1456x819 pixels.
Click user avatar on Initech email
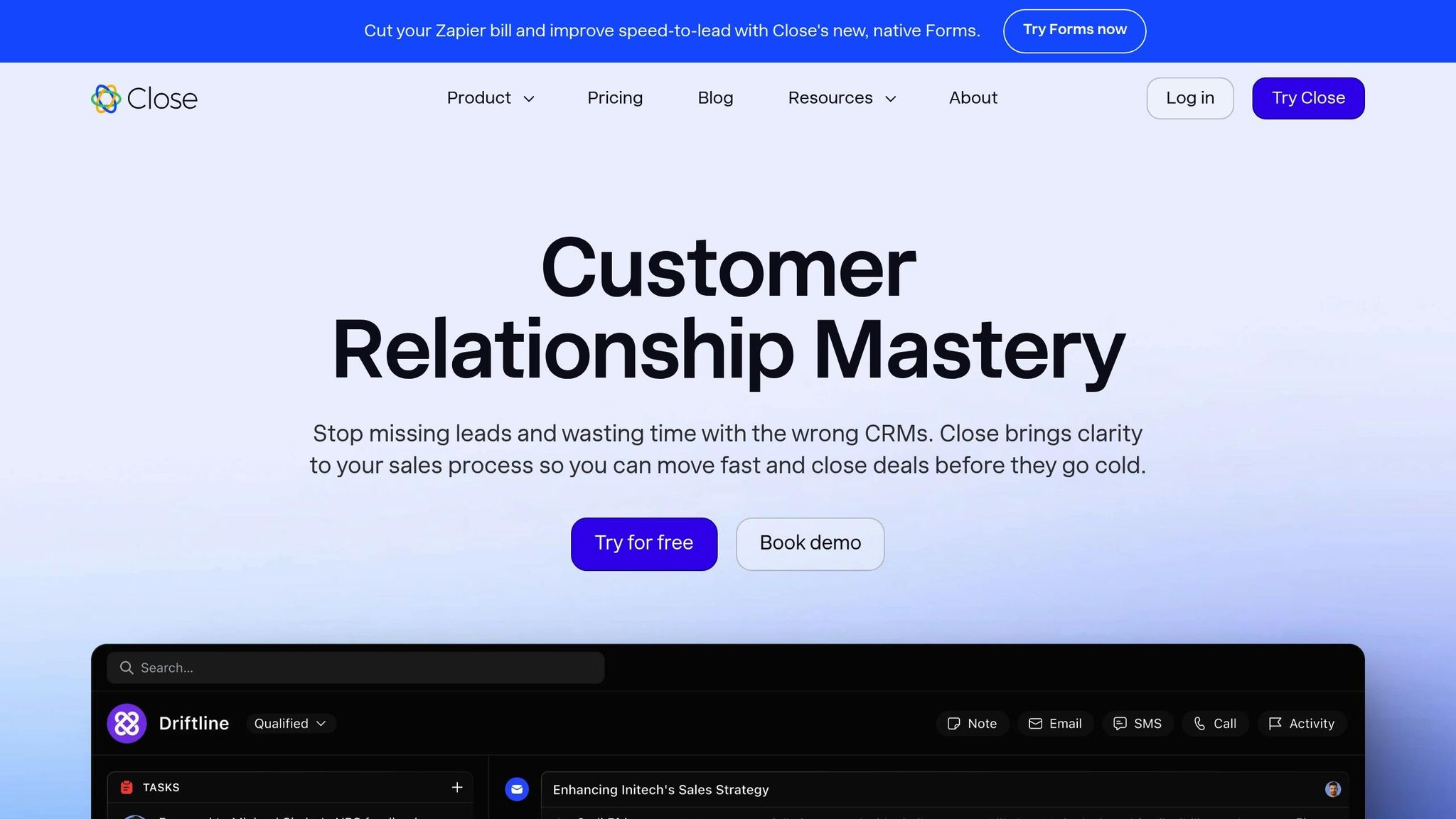tap(1333, 789)
